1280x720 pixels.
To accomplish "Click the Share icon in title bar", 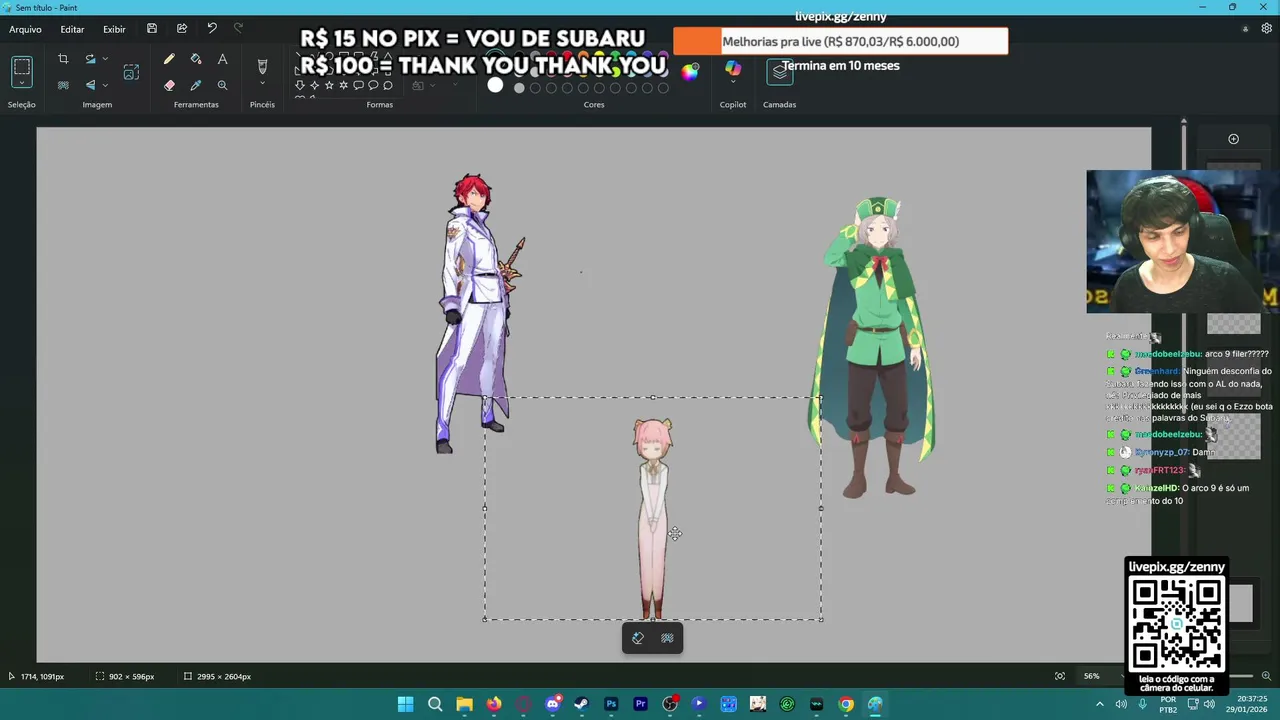I will point(182,29).
